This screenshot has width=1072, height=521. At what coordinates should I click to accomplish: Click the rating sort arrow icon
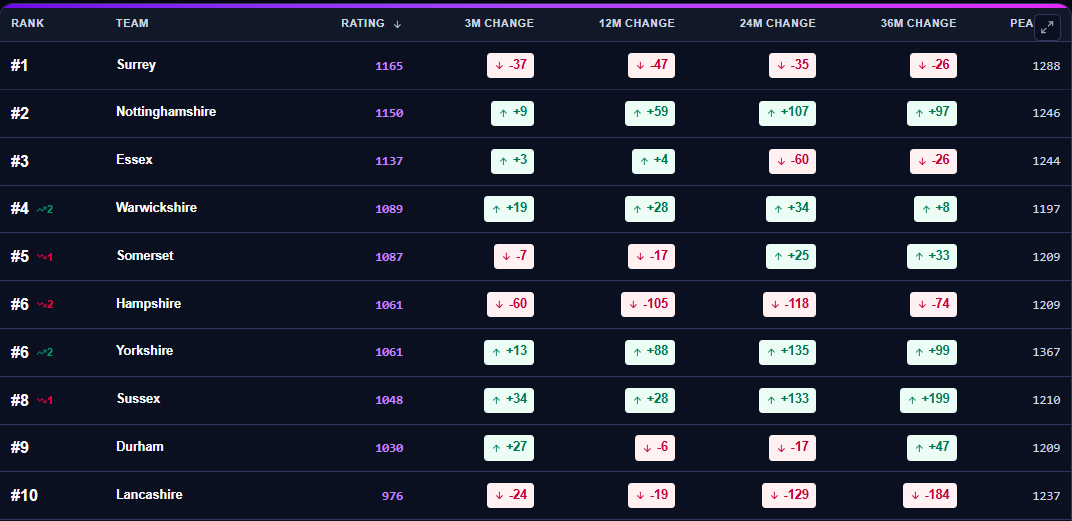click(x=397, y=24)
